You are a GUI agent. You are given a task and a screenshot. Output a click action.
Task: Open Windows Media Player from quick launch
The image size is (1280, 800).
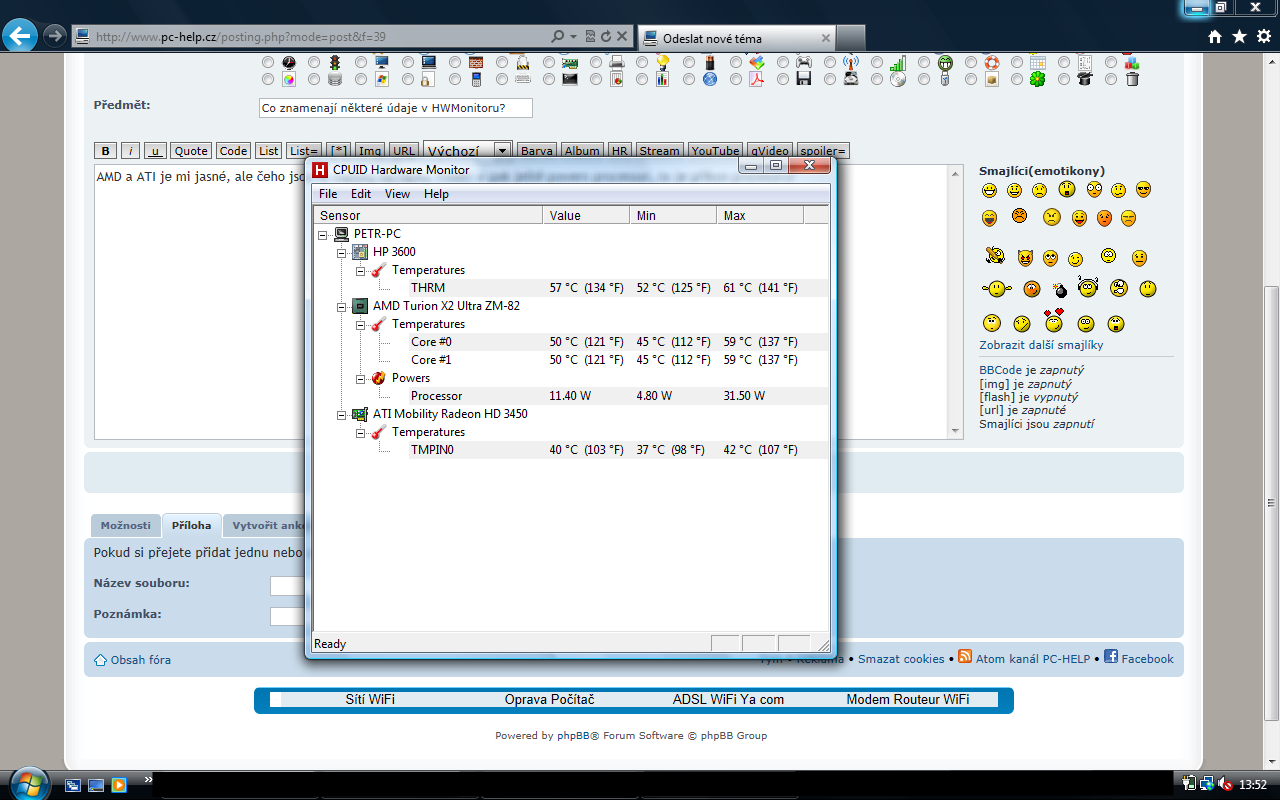[x=119, y=786]
